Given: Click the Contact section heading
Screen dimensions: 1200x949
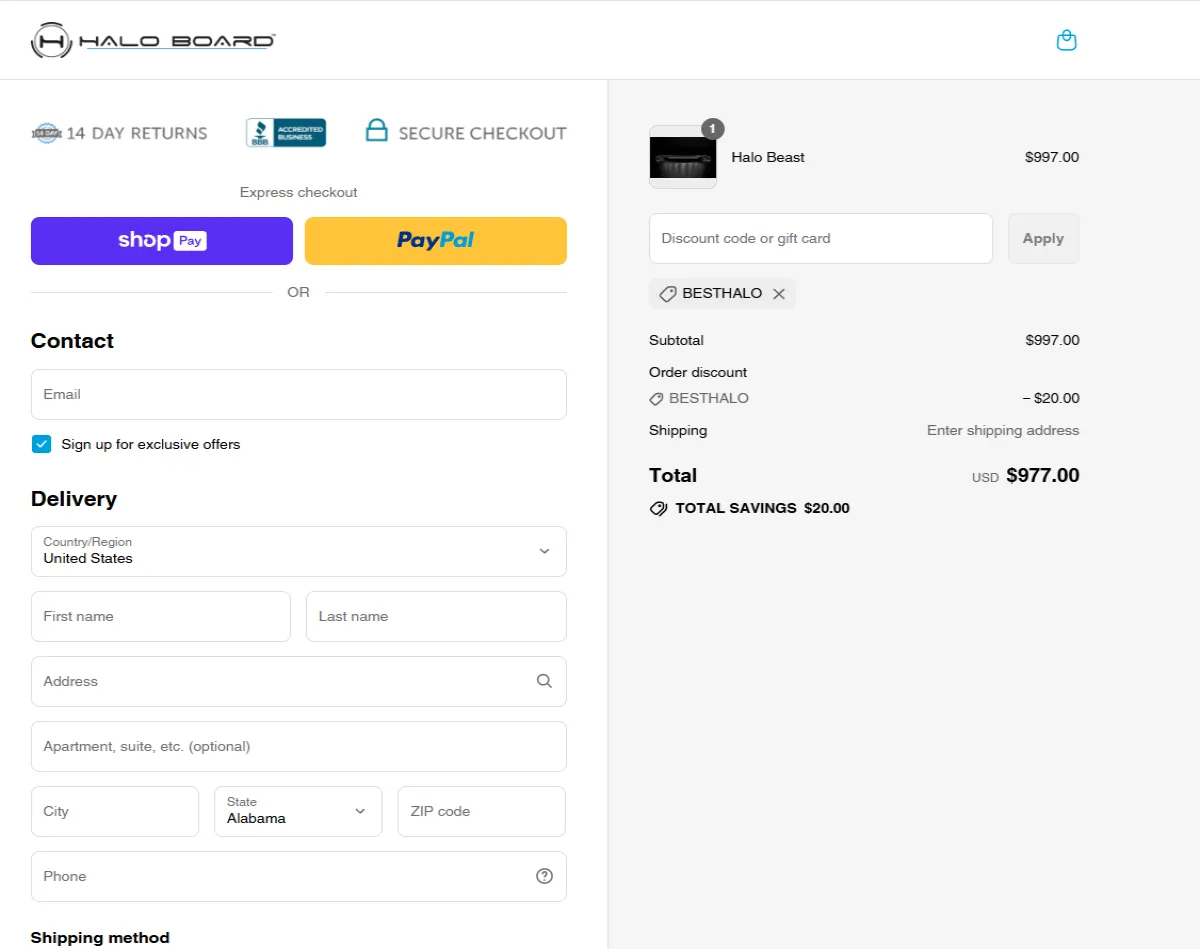Looking at the screenshot, I should pos(72,341).
